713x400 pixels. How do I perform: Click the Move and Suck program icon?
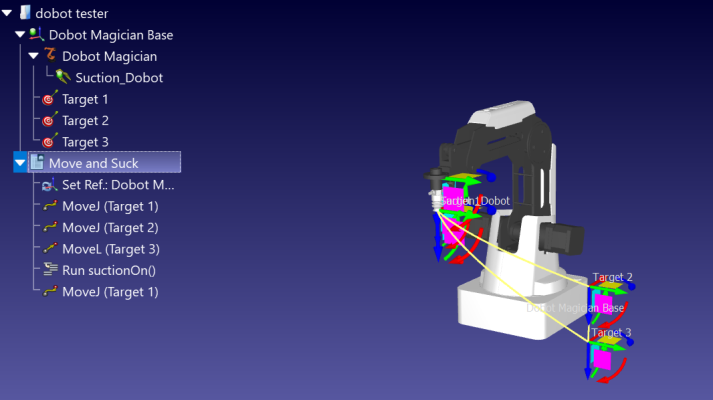point(37,162)
